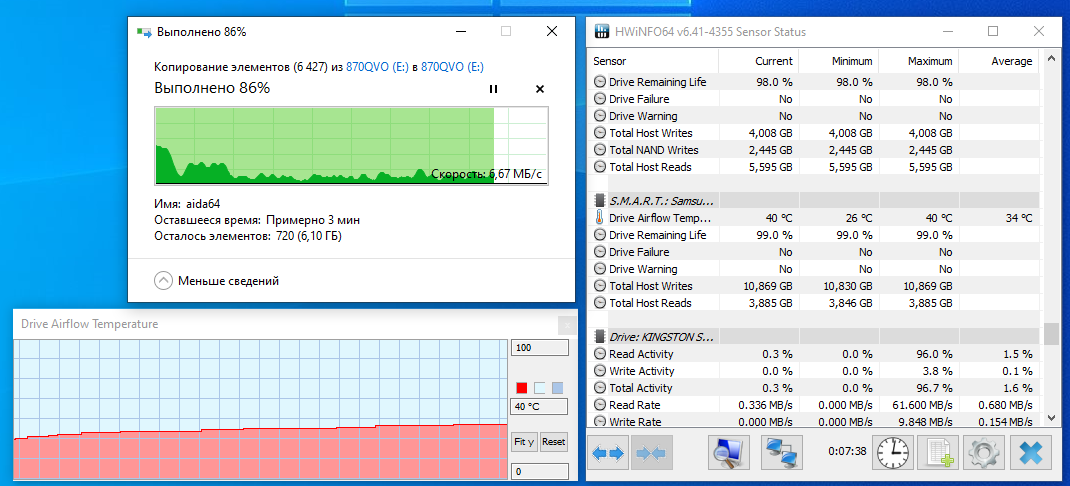This screenshot has height=486, width=1070.
Task: Click the Имя: aida64 line in copy dialog
Action: [187, 203]
